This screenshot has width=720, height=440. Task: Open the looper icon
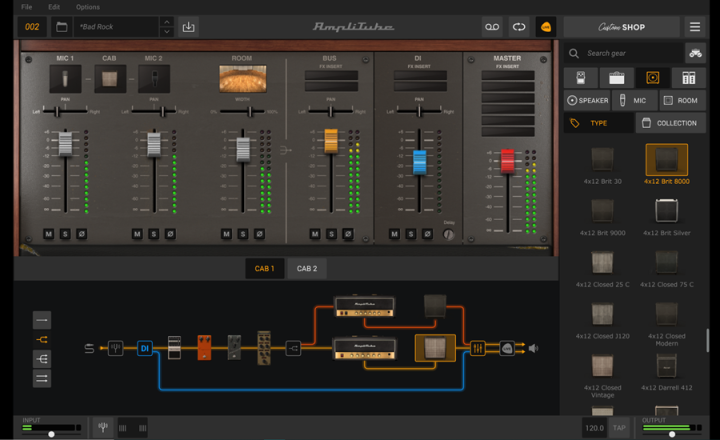click(519, 27)
